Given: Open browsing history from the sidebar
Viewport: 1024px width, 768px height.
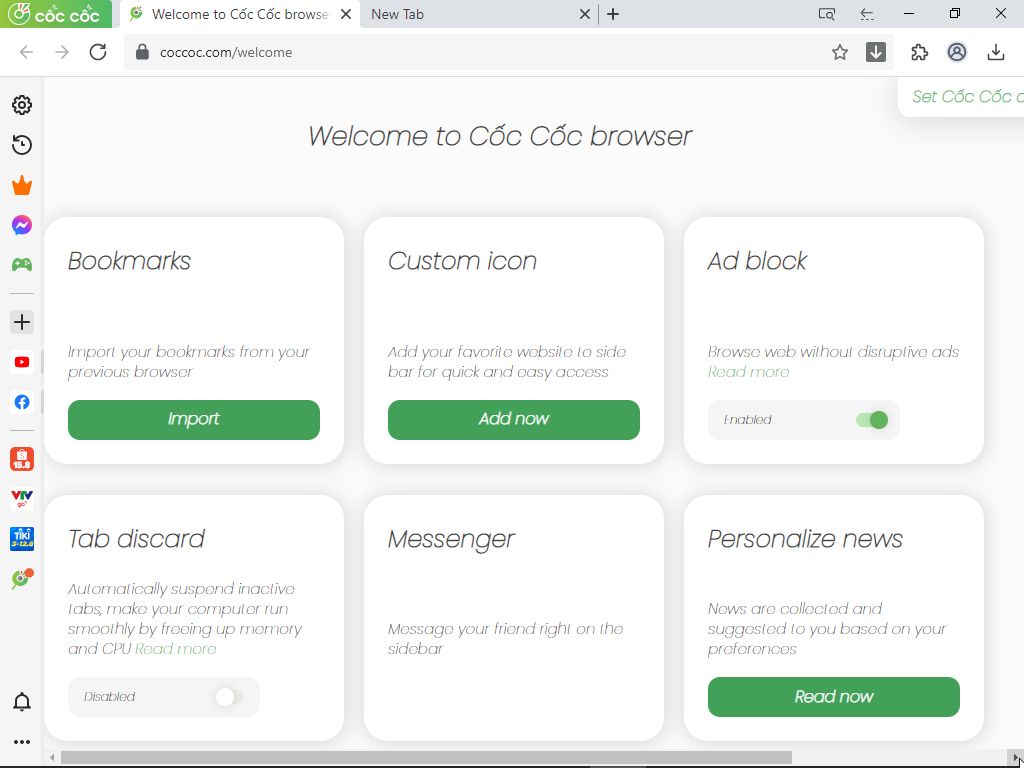Looking at the screenshot, I should [22, 145].
